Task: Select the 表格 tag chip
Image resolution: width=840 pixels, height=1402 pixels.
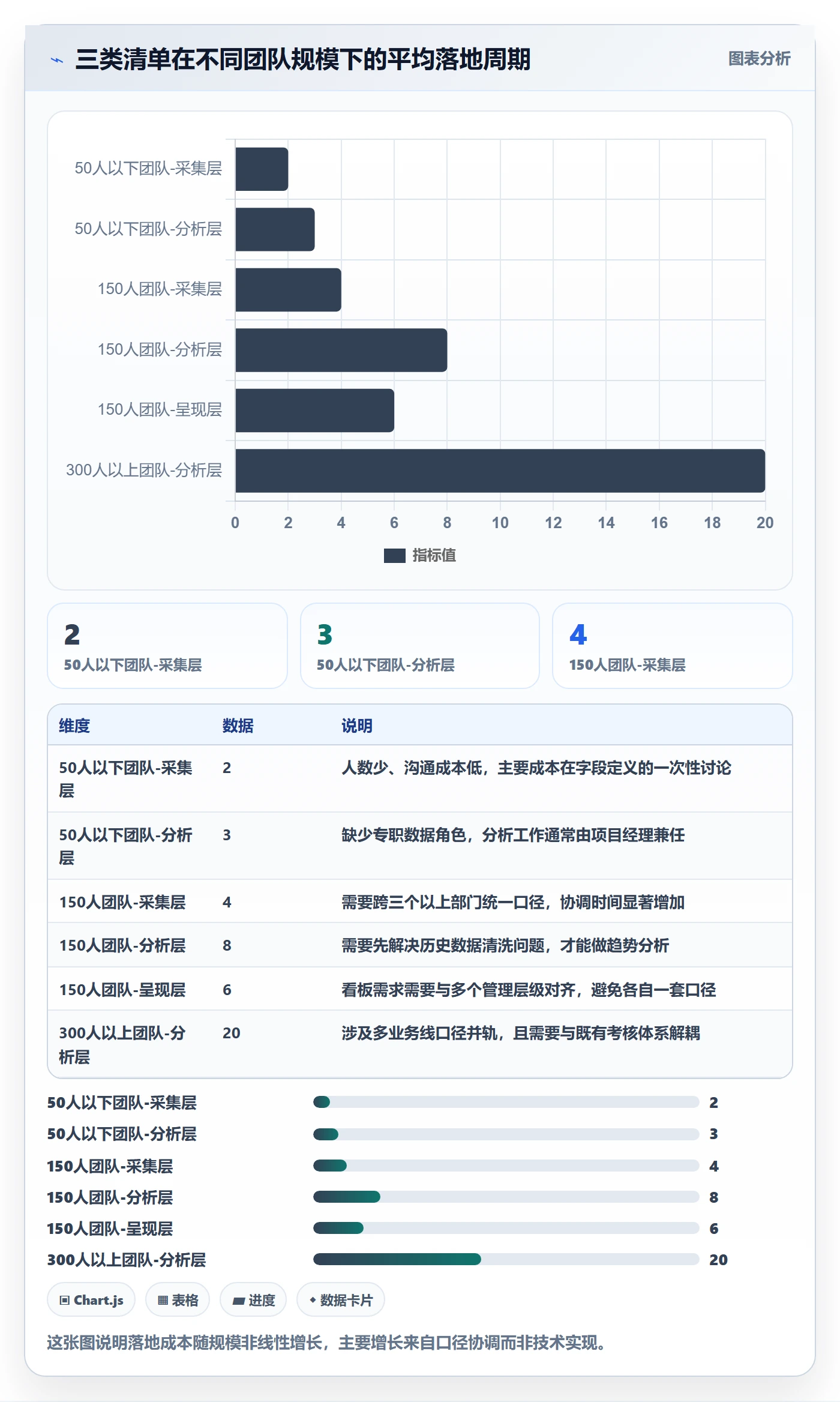Action: 178,1300
